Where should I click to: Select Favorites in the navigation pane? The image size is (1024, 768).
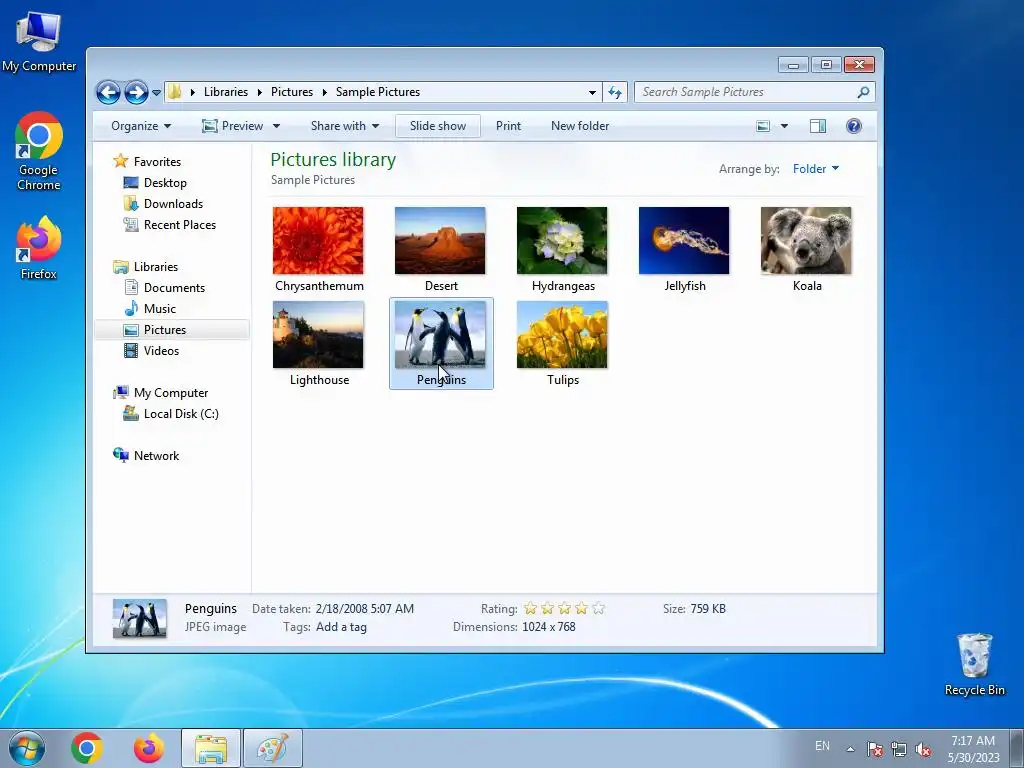[157, 162]
